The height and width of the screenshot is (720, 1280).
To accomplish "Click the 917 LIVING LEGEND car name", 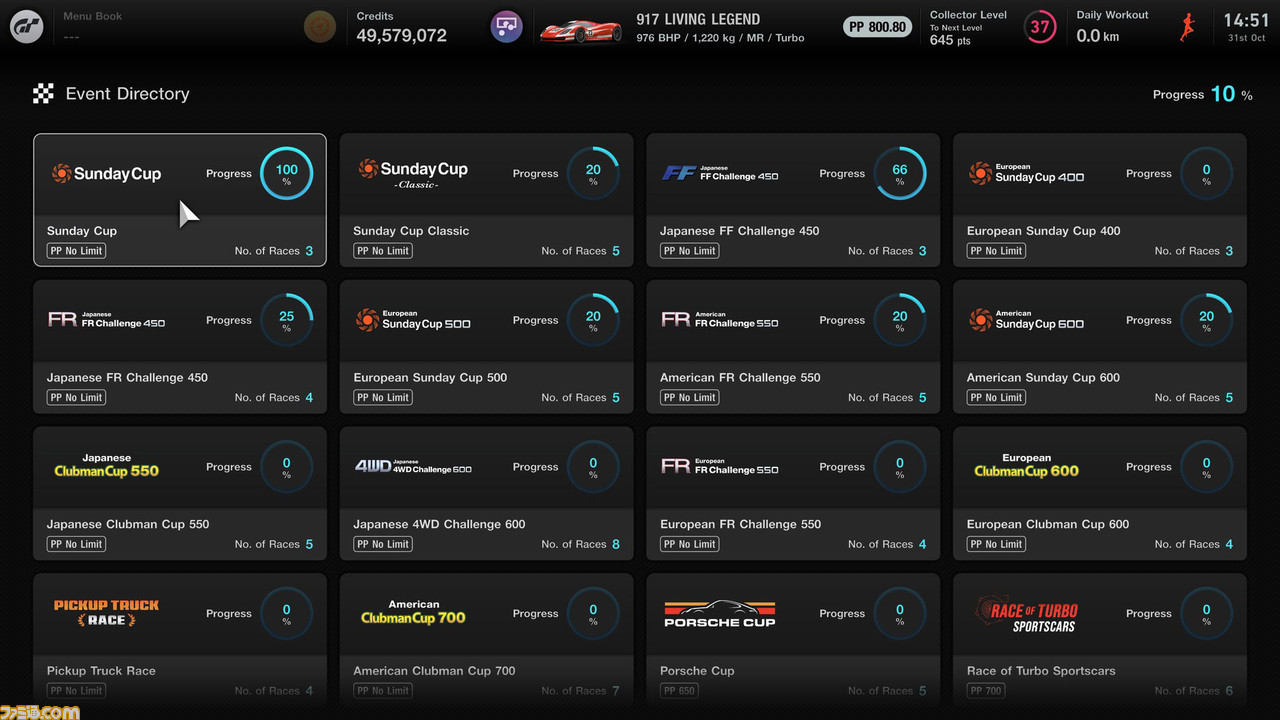I will click(x=698, y=19).
